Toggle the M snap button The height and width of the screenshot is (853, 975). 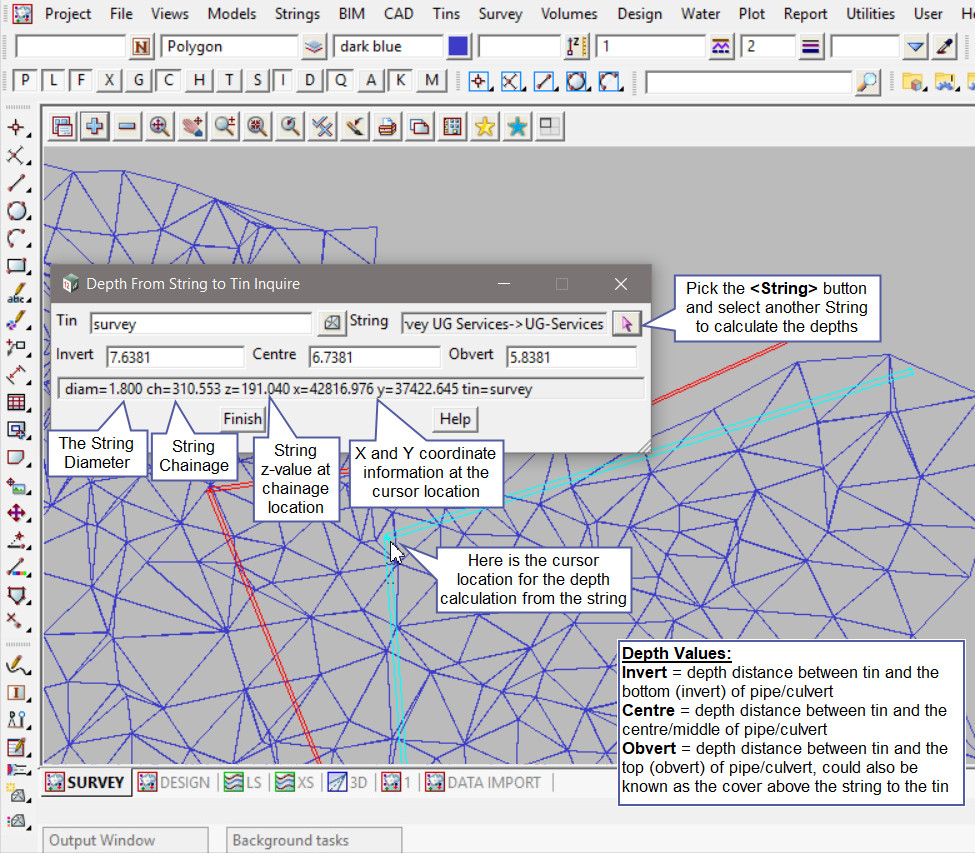click(431, 81)
